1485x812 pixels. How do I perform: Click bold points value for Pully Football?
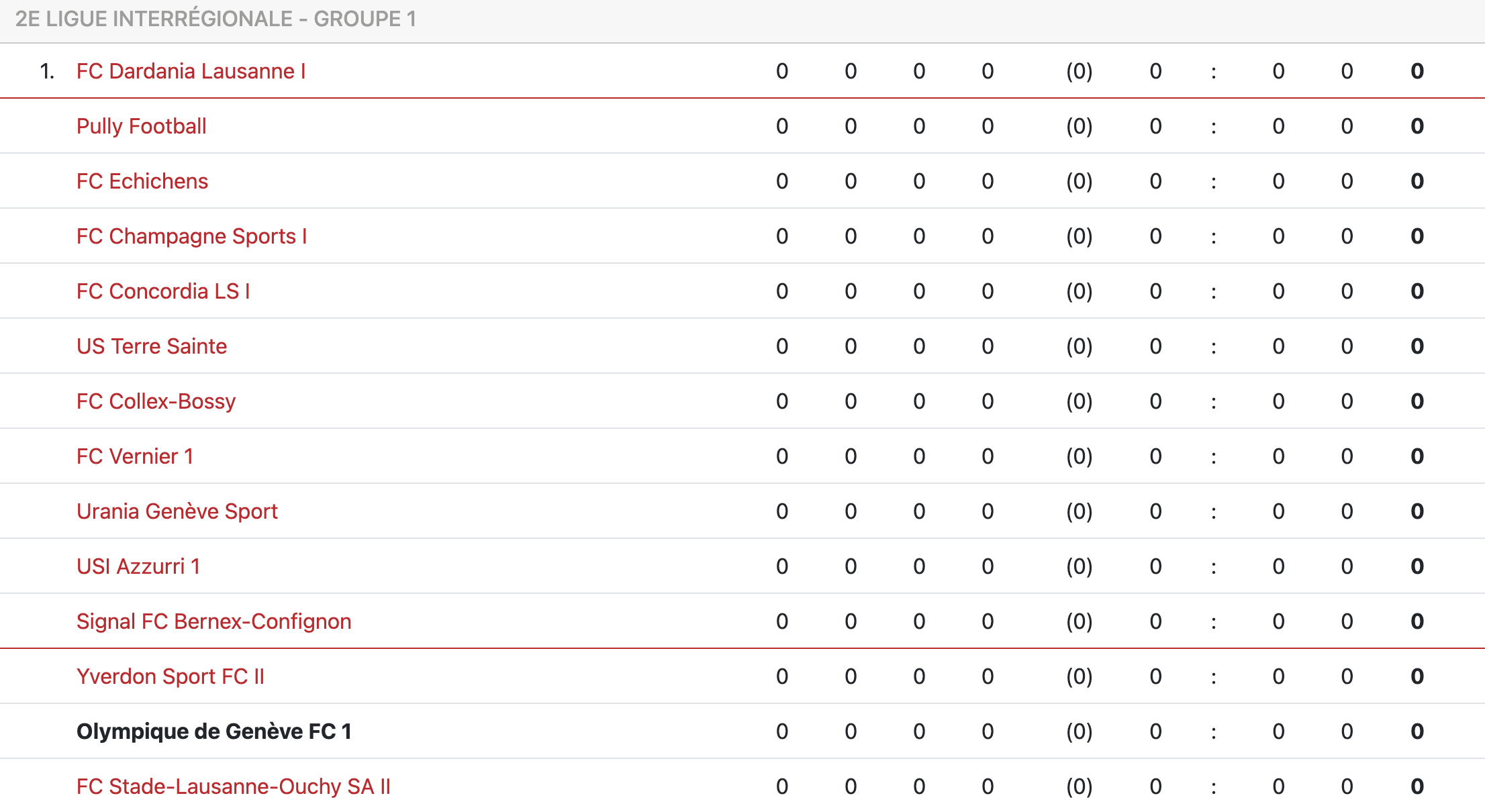click(x=1417, y=126)
